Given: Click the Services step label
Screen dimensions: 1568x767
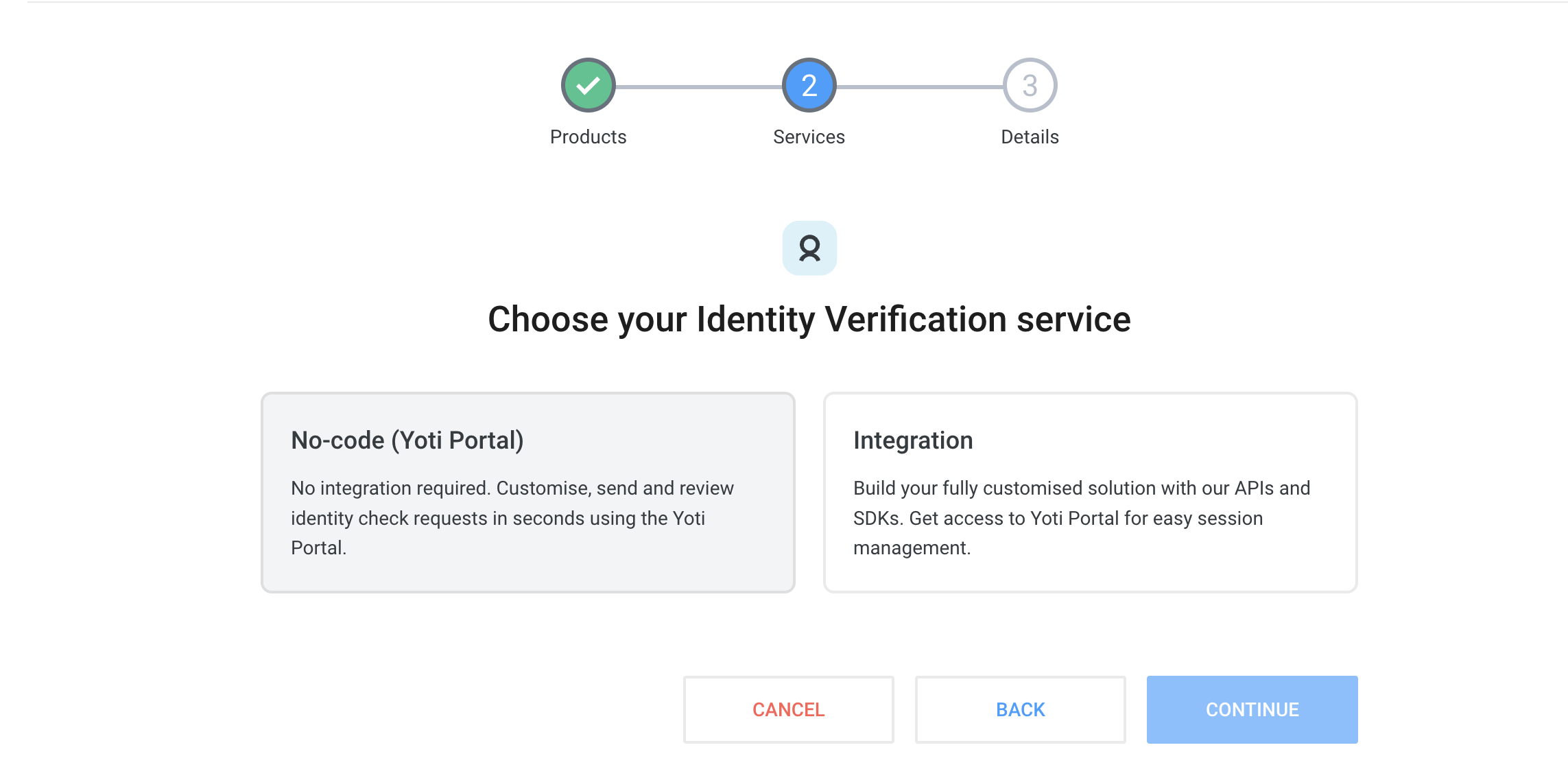Looking at the screenshot, I should 809,137.
